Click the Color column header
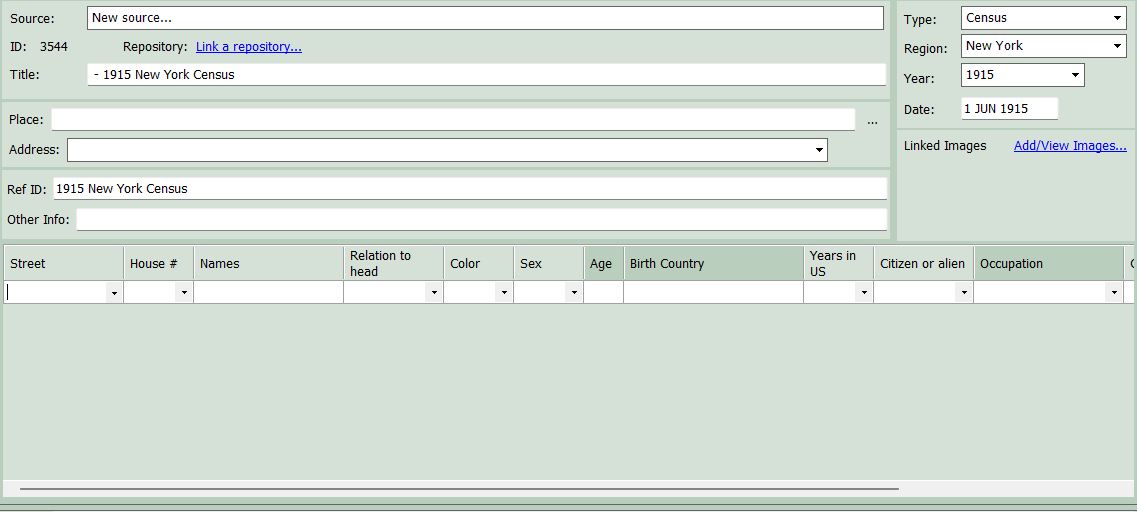 click(x=479, y=263)
